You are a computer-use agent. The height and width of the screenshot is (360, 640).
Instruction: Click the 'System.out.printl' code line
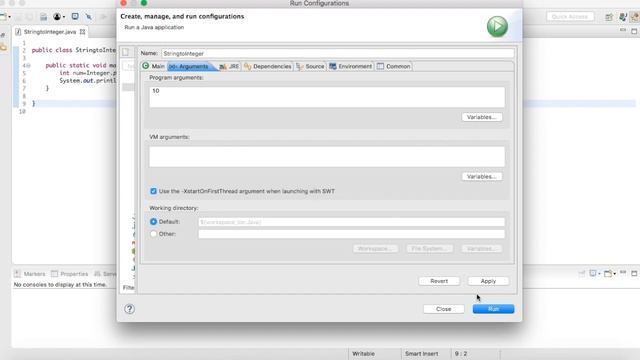tap(88, 81)
